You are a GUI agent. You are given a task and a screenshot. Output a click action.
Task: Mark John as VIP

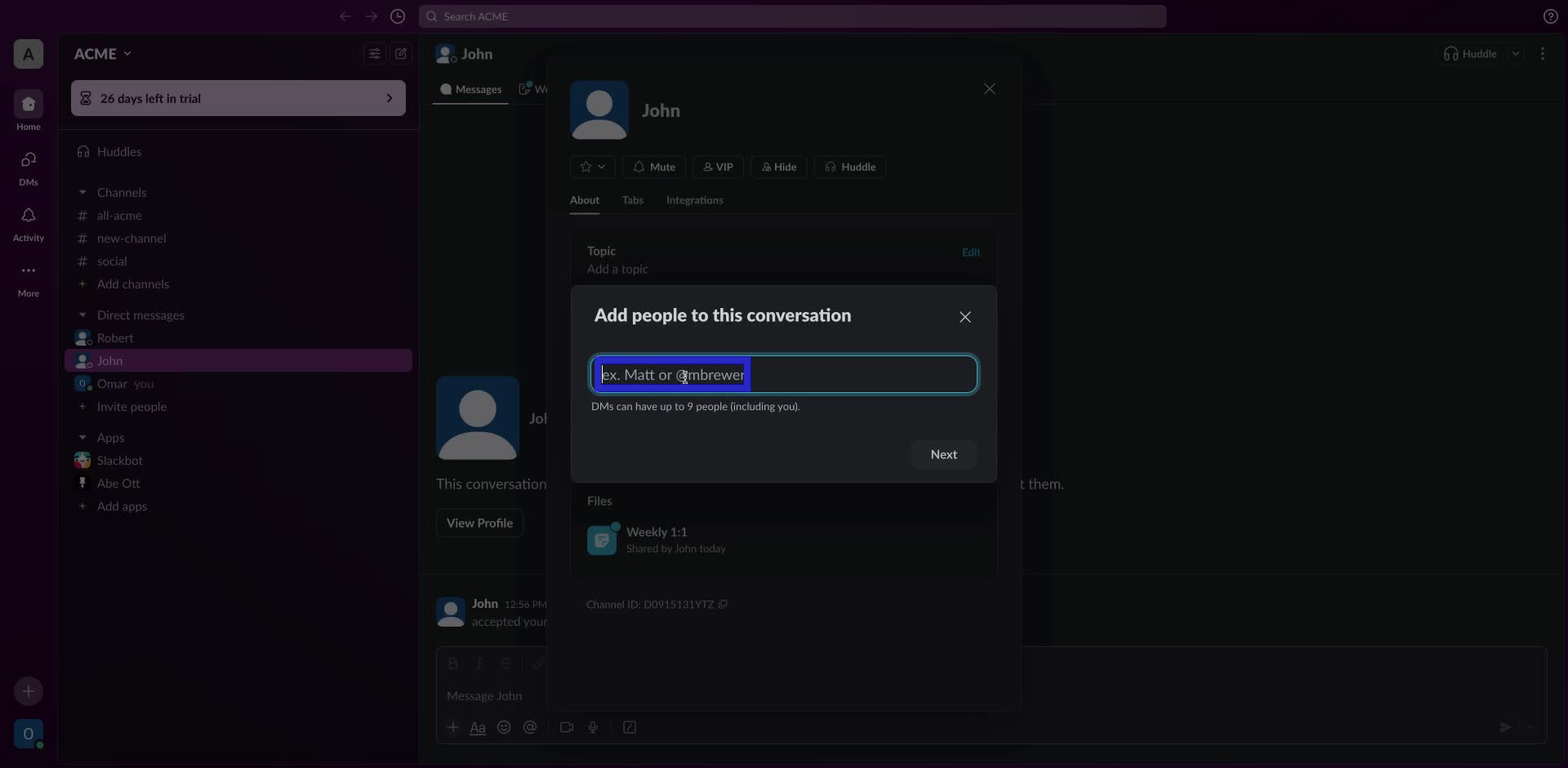[717, 167]
